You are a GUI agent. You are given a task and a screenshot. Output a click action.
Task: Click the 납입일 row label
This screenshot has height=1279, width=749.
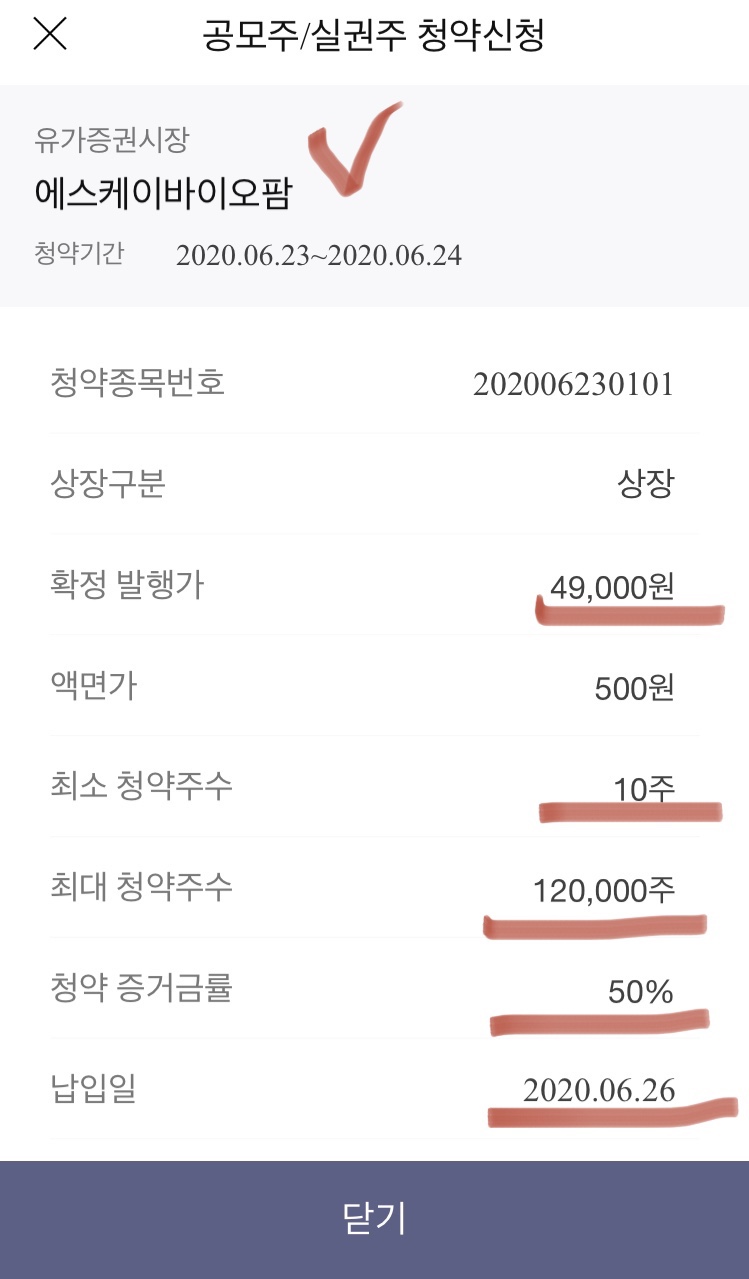pyautogui.click(x=92, y=1089)
